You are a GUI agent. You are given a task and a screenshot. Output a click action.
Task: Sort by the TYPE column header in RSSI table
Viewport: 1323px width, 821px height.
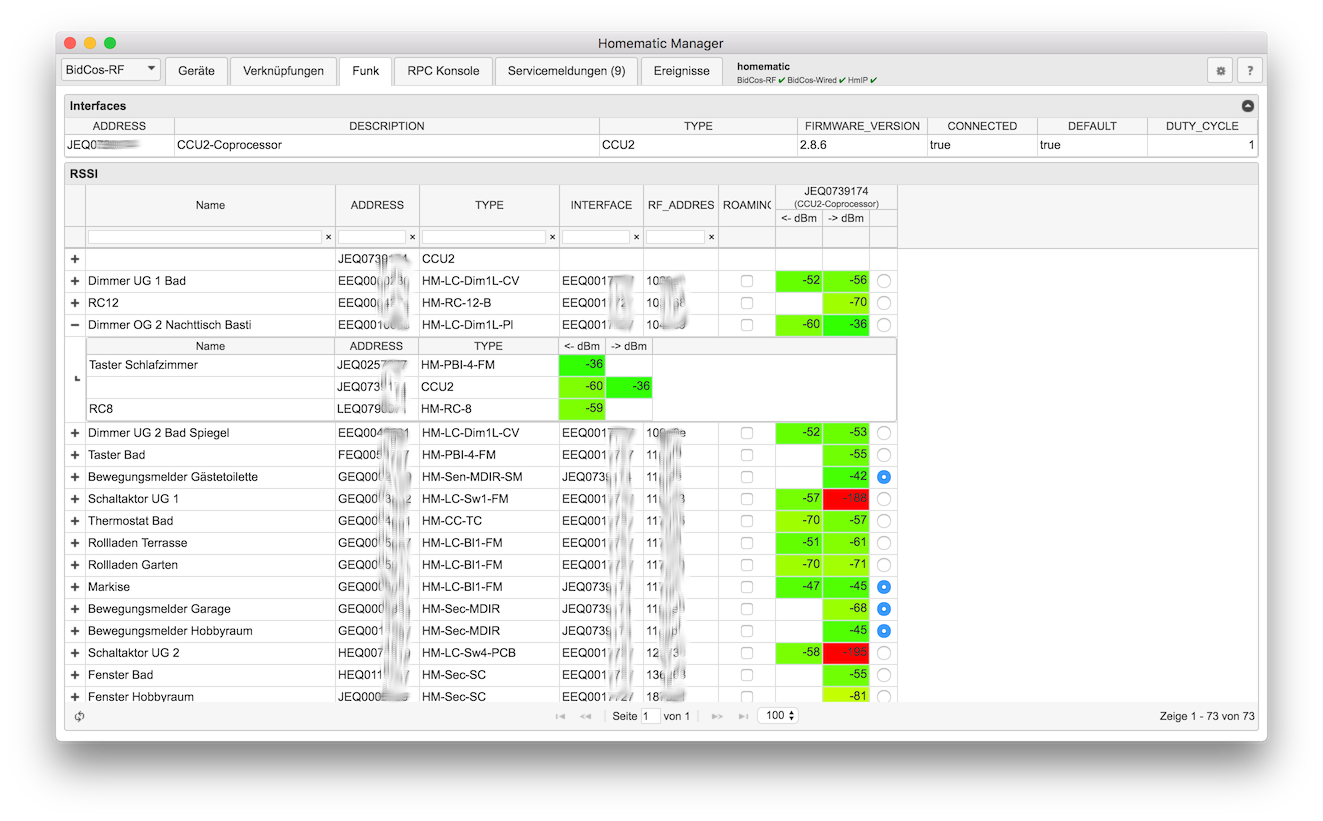pos(489,205)
